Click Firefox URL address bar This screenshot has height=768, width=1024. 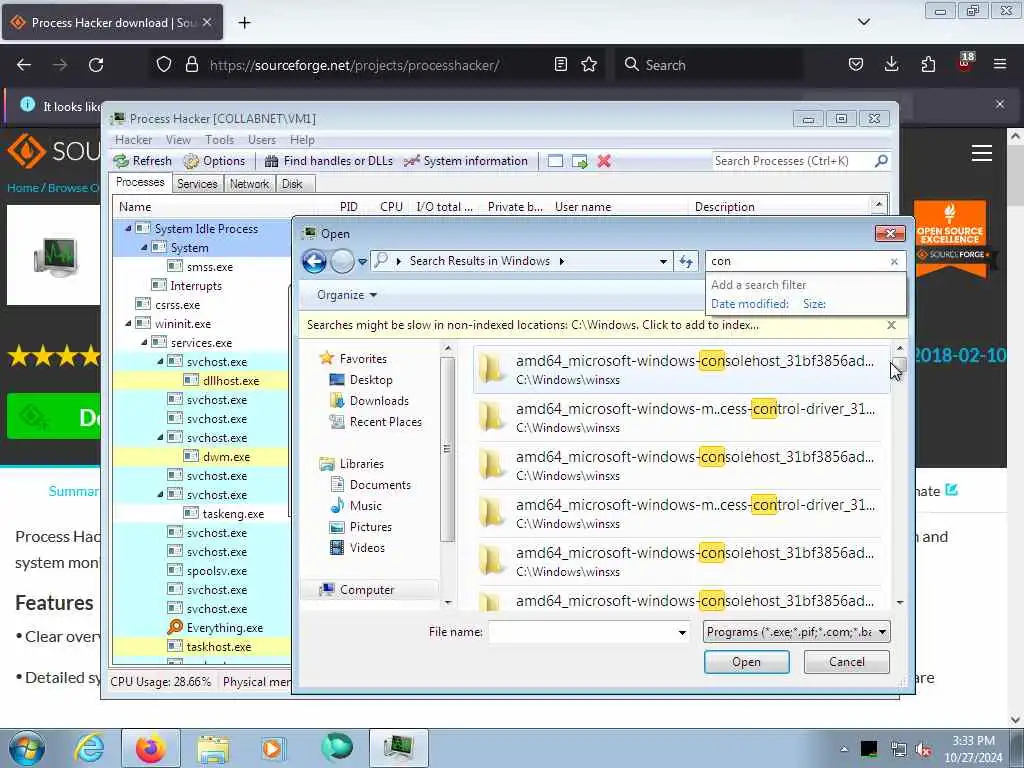pyautogui.click(x=355, y=65)
